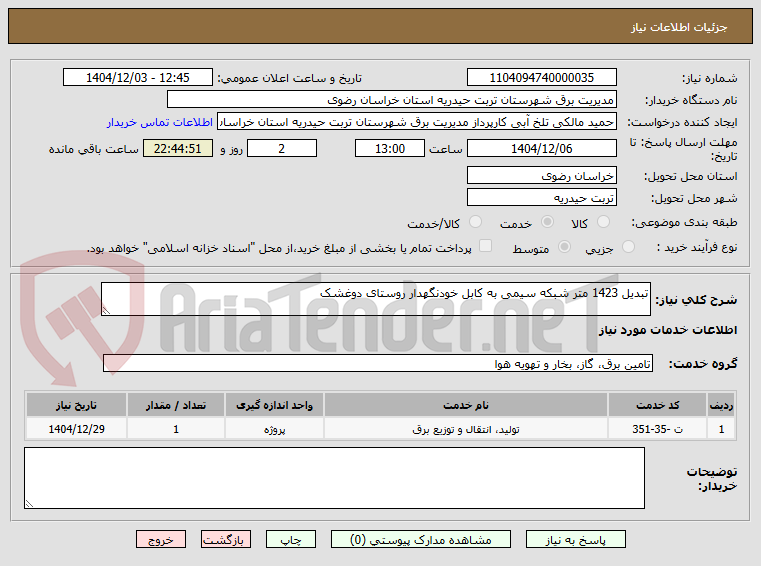Click the resize handle of توضیحات خریدار box

(29, 504)
